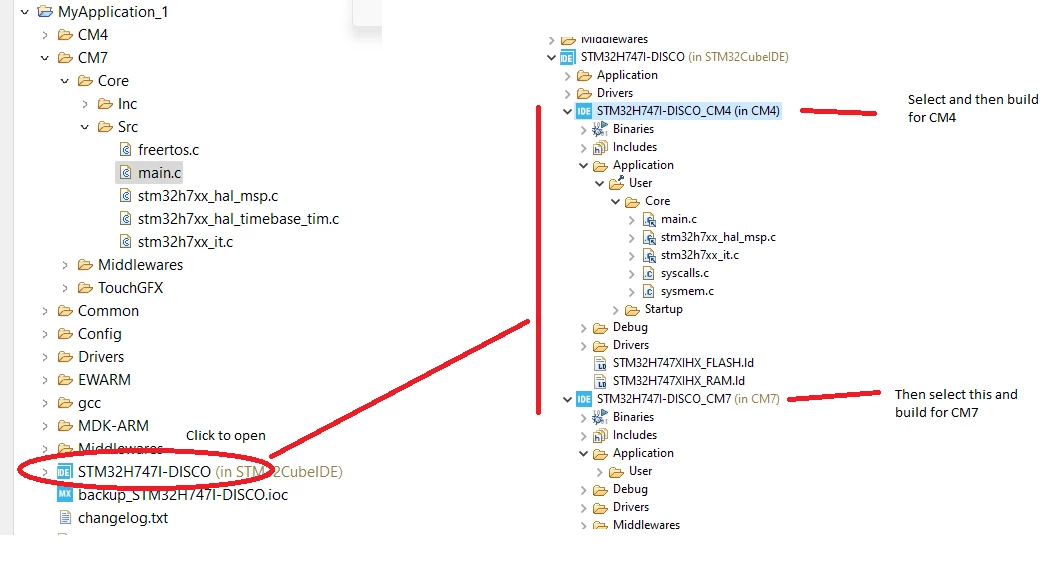Click the IDE icon of STM32H747I-DISCO_CM4 project
The height and width of the screenshot is (563, 1058).
click(x=584, y=111)
